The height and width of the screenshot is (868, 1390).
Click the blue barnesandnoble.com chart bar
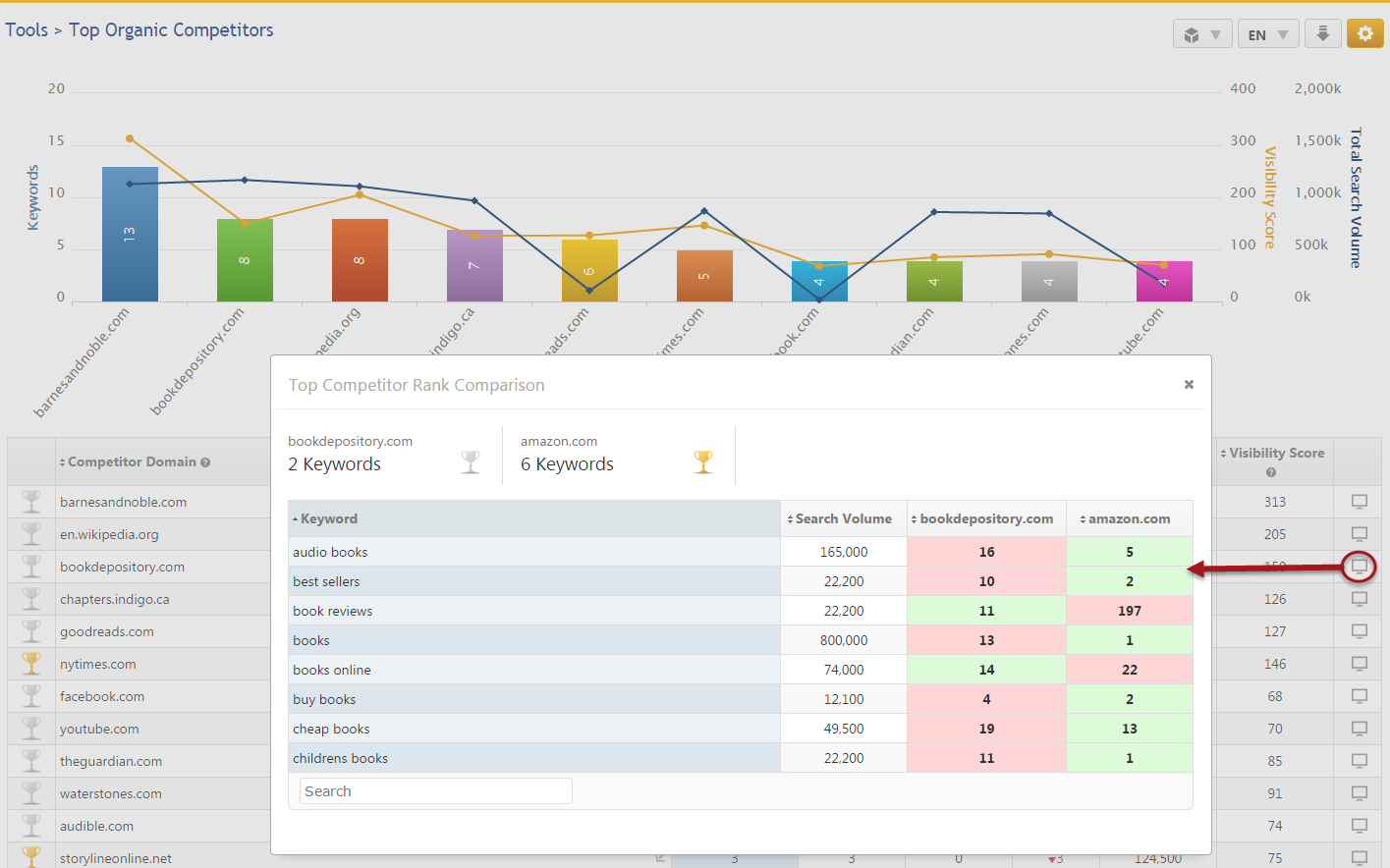pyautogui.click(x=130, y=235)
